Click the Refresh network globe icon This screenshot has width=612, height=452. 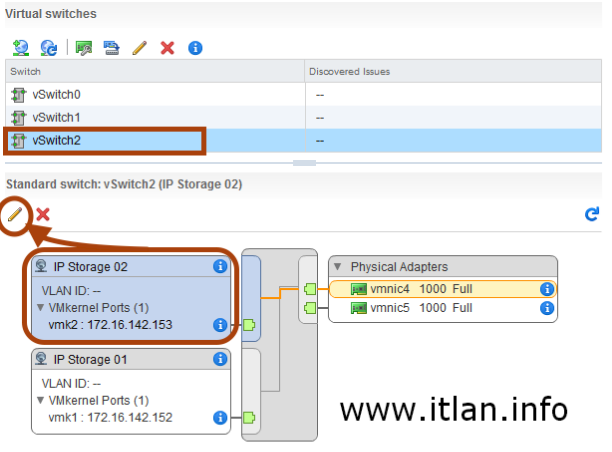click(x=47, y=47)
